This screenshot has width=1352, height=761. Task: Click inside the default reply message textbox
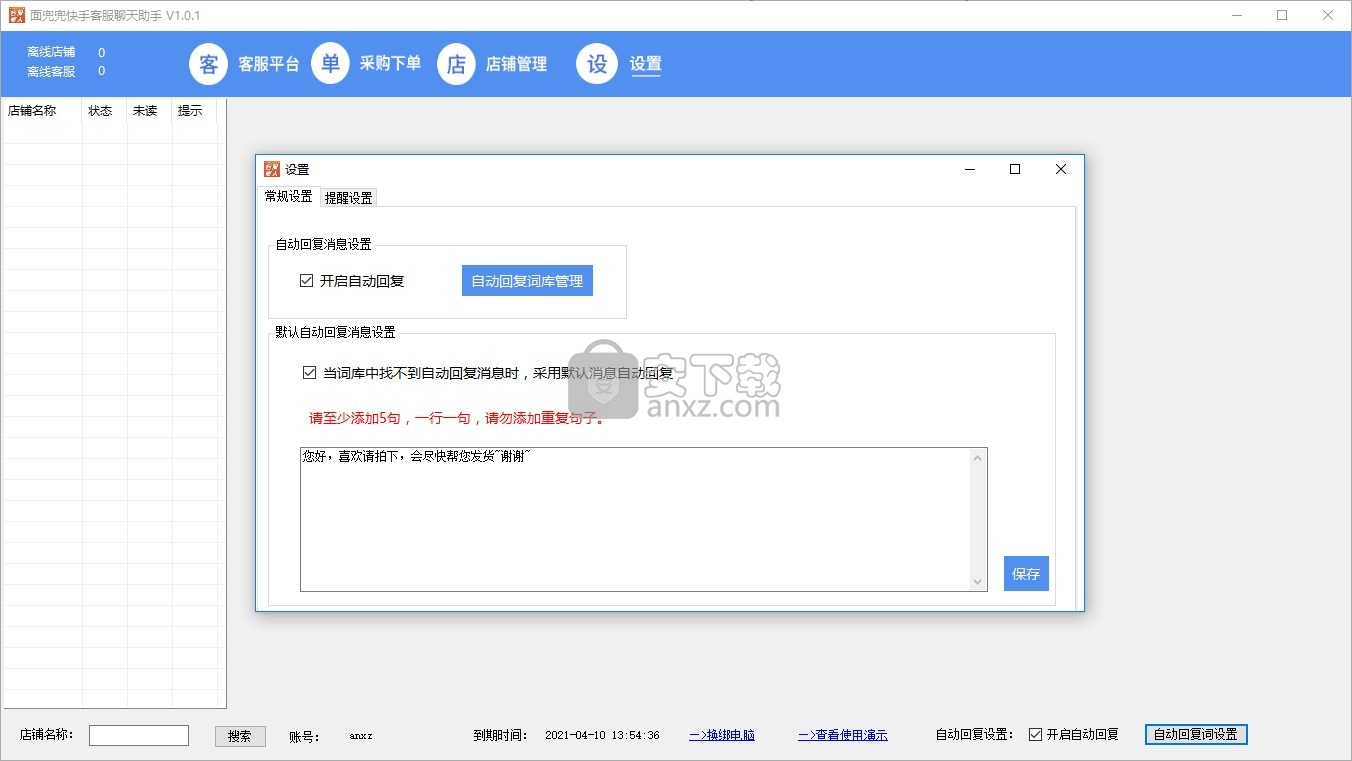tap(636, 519)
